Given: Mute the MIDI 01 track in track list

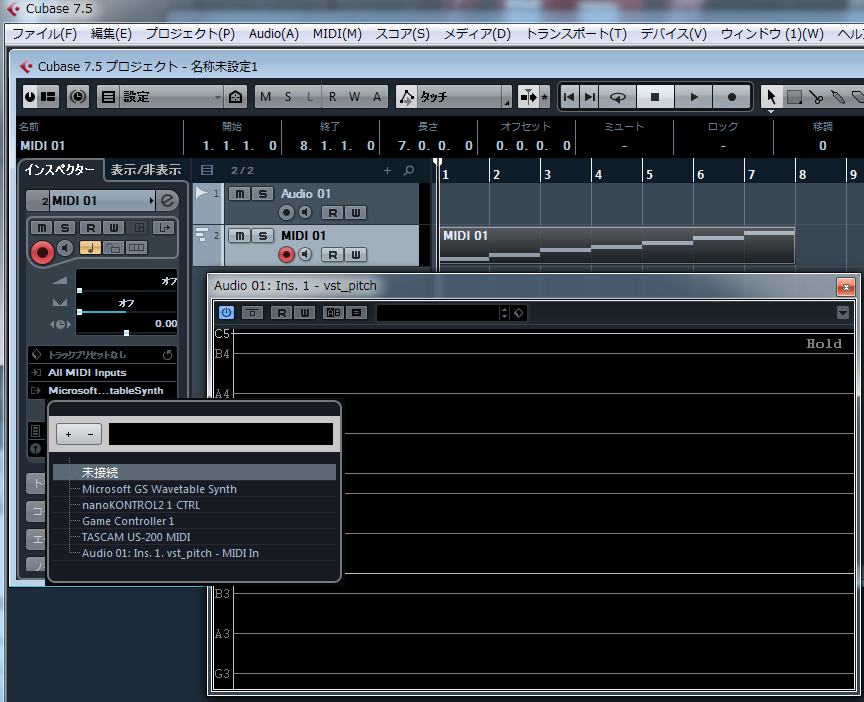Looking at the screenshot, I should (239, 236).
